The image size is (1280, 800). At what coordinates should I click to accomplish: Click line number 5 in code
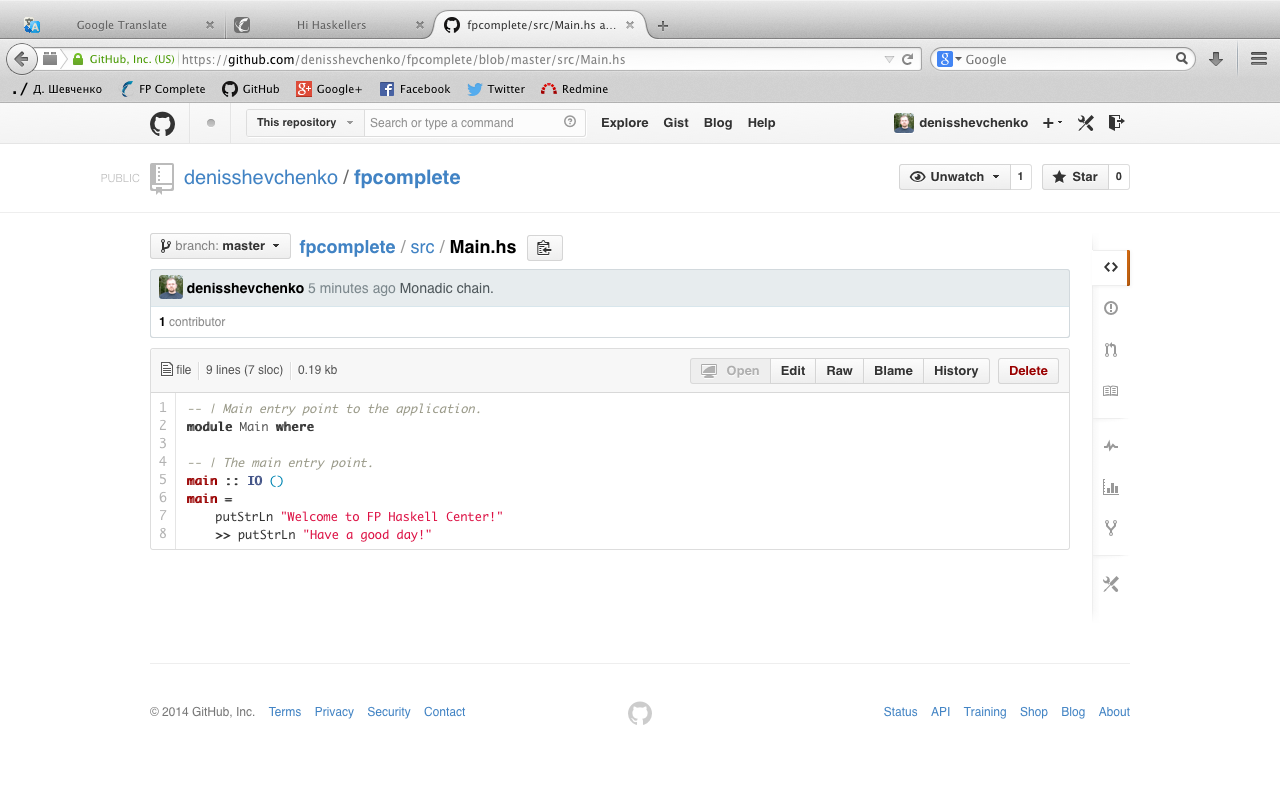click(163, 480)
